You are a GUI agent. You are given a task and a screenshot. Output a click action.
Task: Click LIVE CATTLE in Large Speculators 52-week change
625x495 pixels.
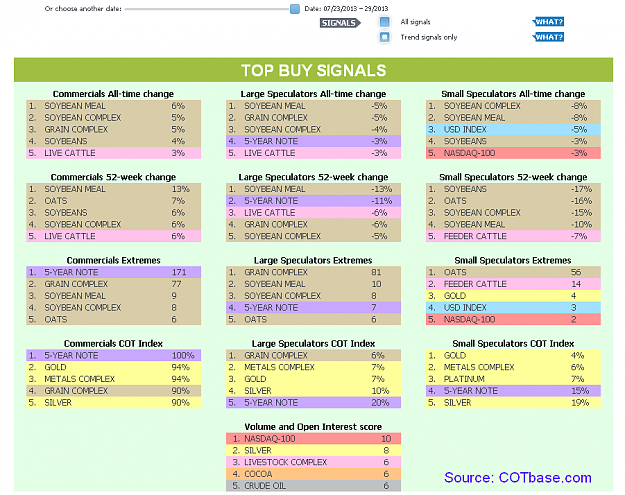click(313, 212)
